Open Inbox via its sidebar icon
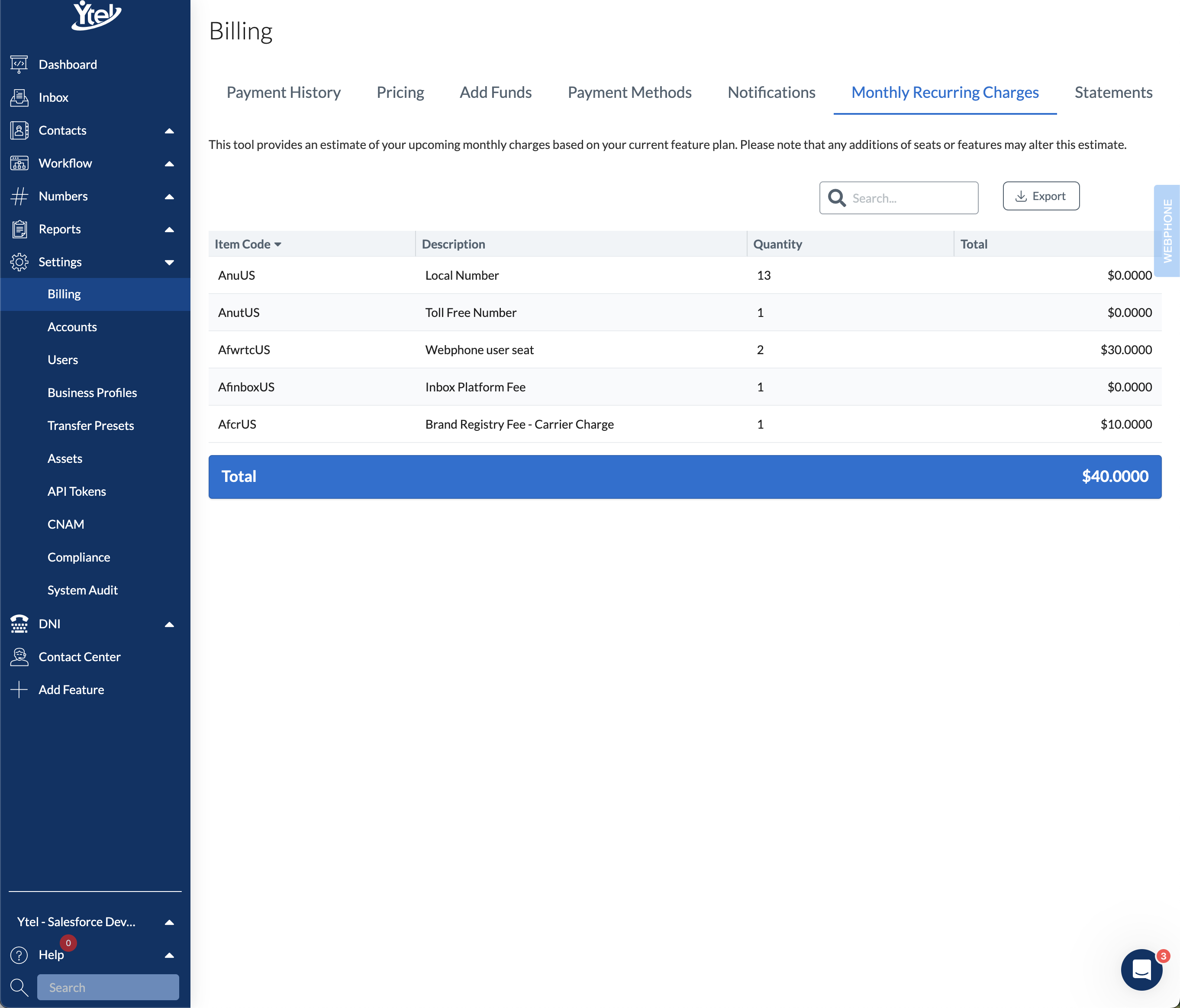The width and height of the screenshot is (1180, 1008). point(19,97)
